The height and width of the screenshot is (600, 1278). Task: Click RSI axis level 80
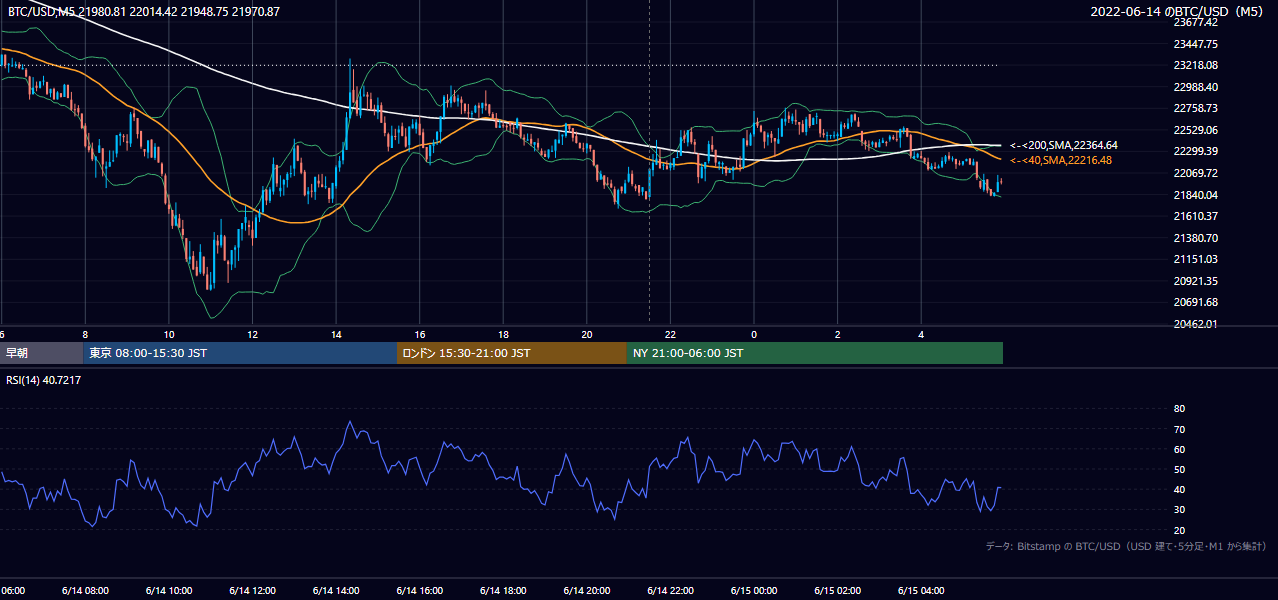click(1179, 409)
